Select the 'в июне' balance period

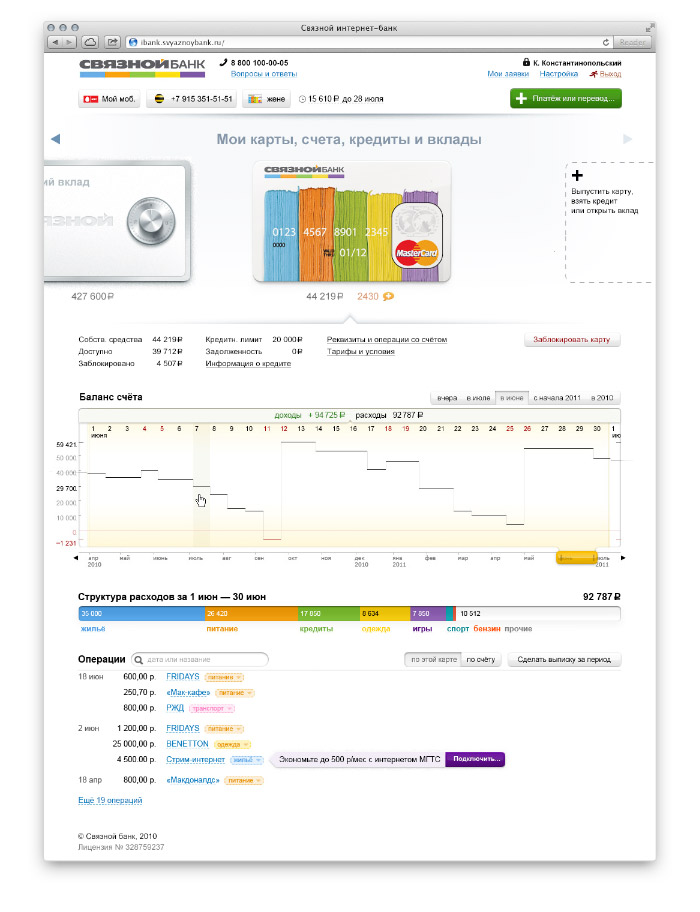click(x=510, y=397)
